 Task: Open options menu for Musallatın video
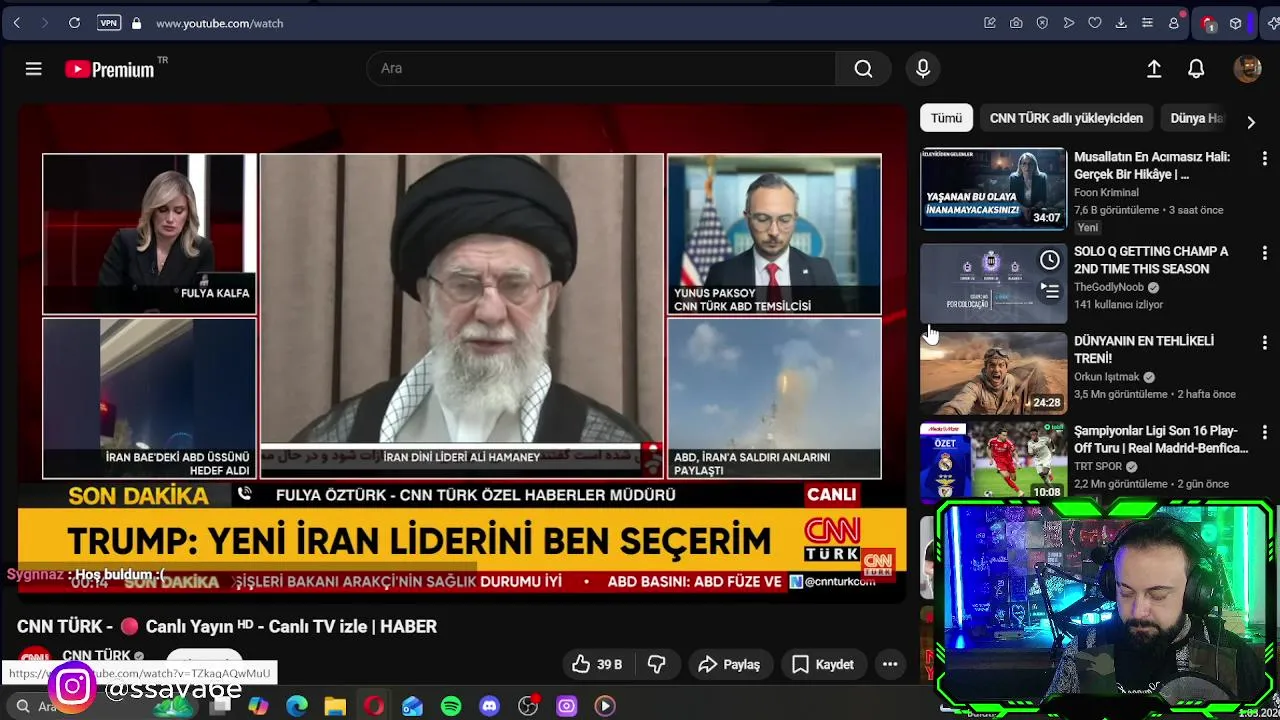1264,158
